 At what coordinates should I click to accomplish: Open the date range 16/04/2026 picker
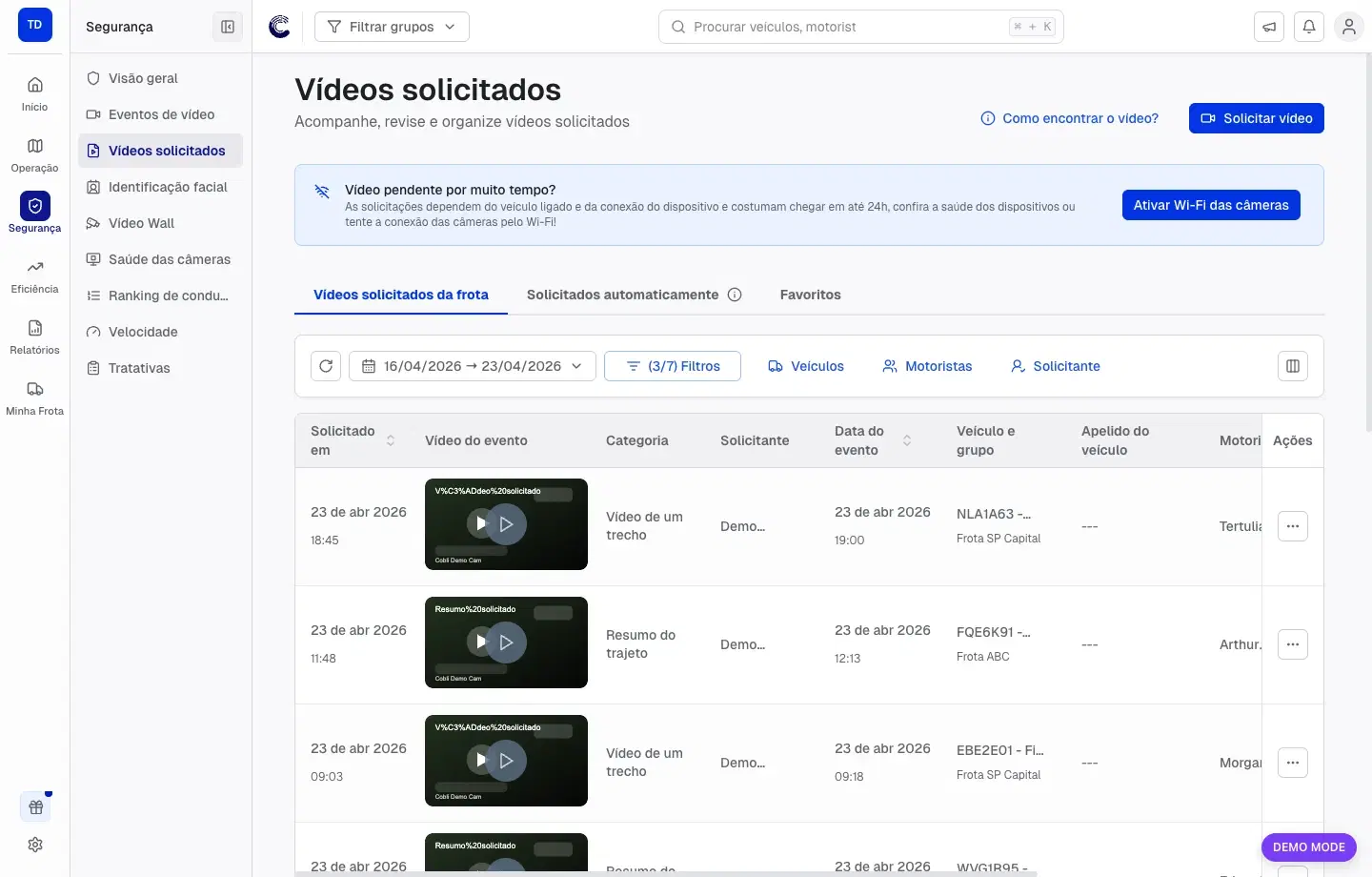[473, 366]
